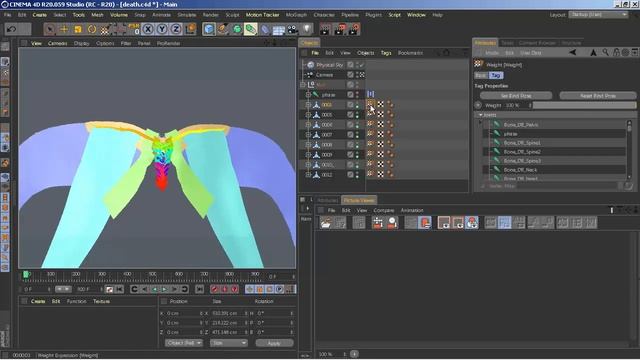Click the Camera object icon
This screenshot has height=360, width=640.
[293, 29]
